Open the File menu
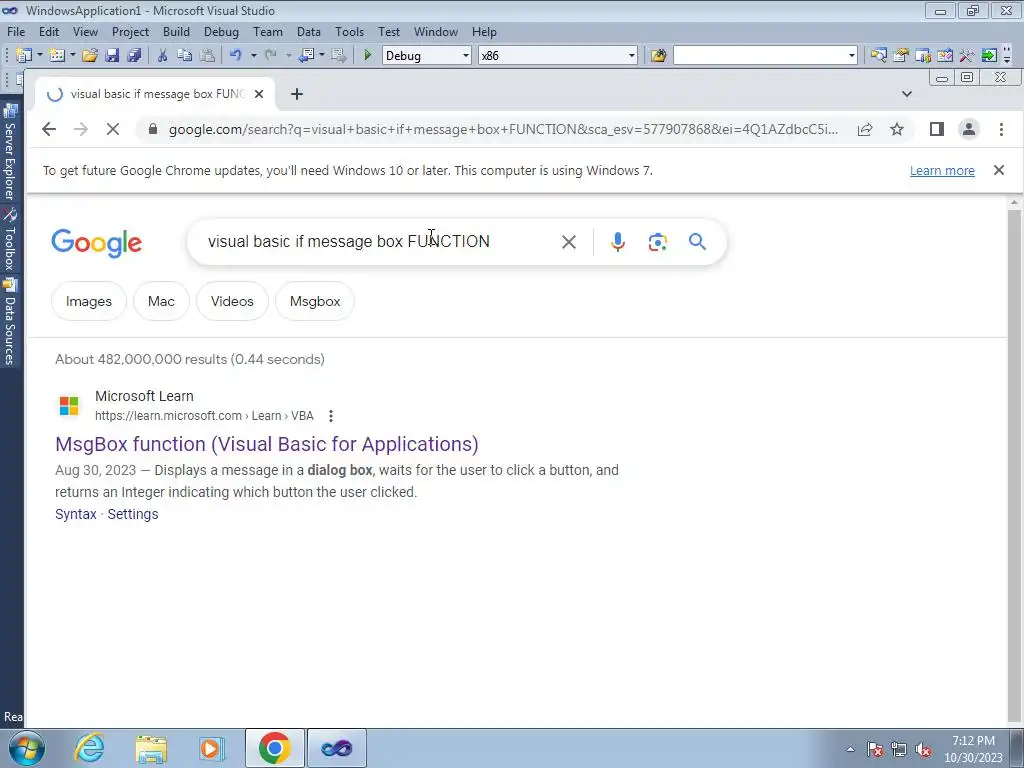Image resolution: width=1024 pixels, height=768 pixels. (x=16, y=31)
